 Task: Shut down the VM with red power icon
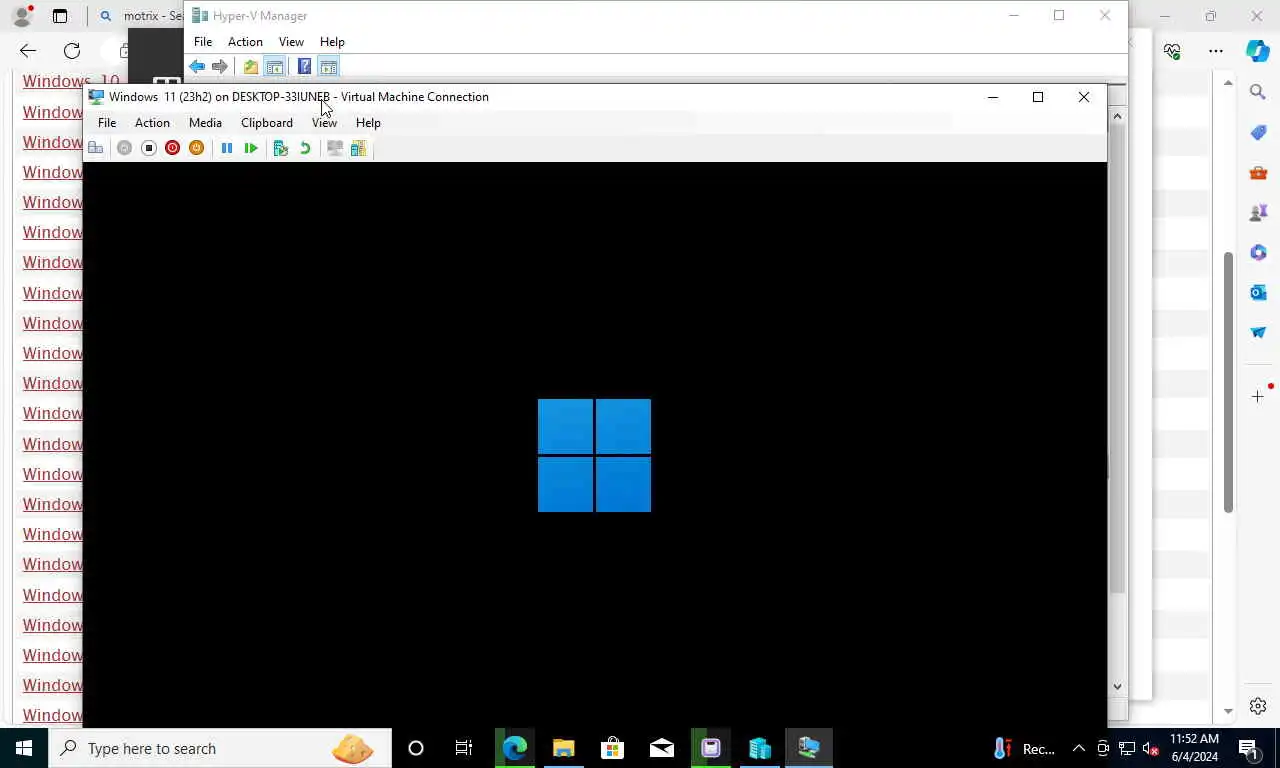pyautogui.click(x=172, y=148)
